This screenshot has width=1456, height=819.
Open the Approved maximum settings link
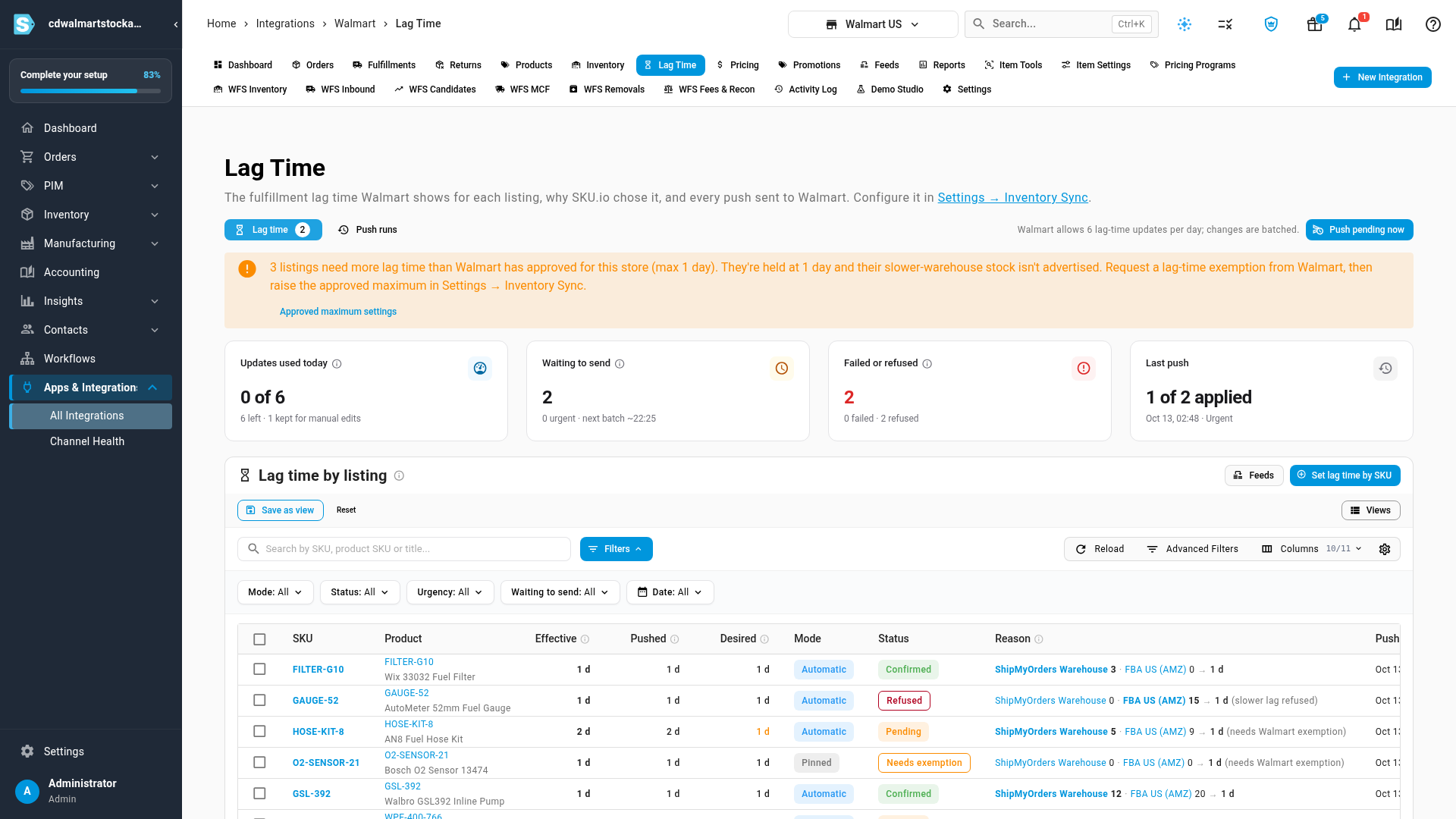click(x=337, y=312)
